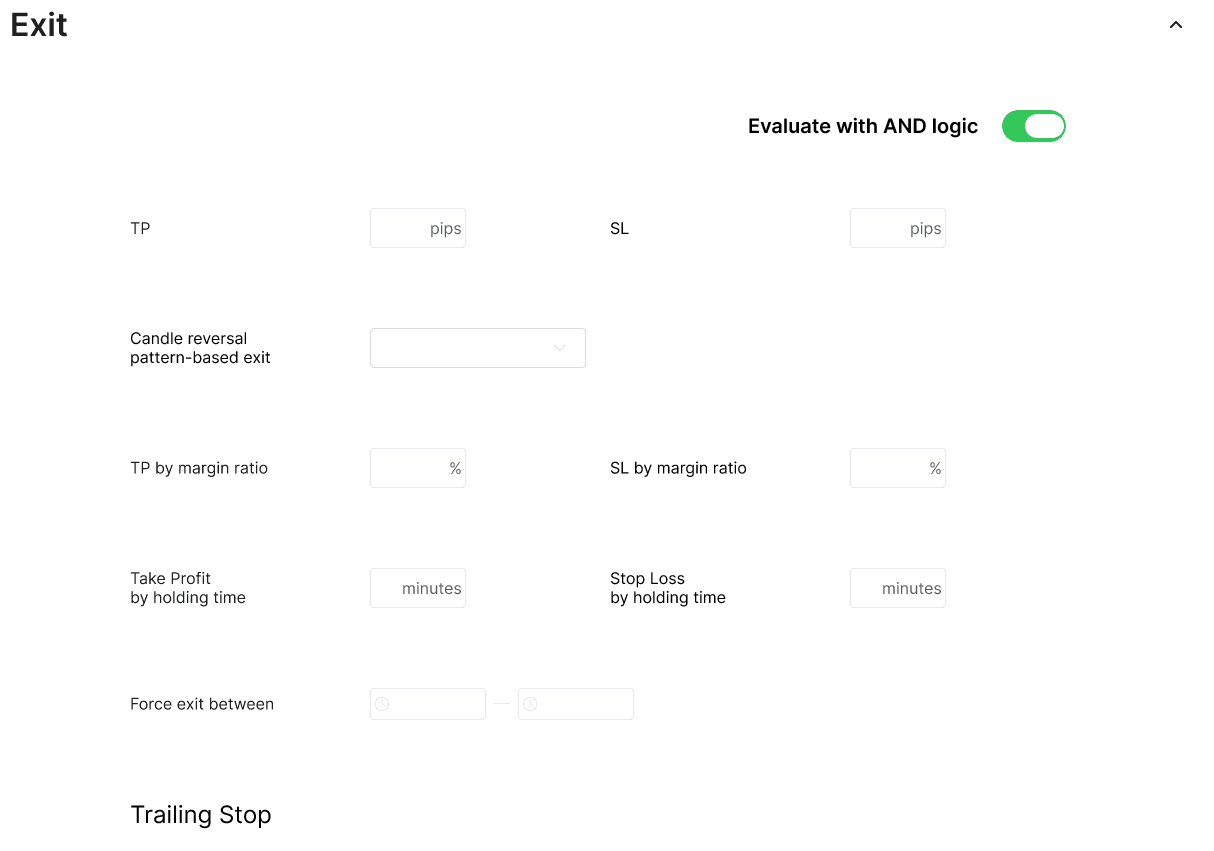Click the clock icon in the start time field
Image resolution: width=1214 pixels, height=851 pixels.
[382, 704]
